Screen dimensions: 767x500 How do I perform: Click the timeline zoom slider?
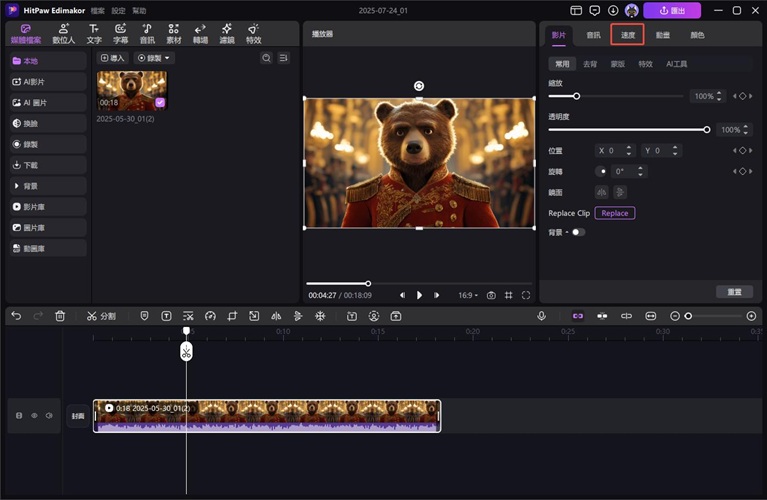[713, 316]
